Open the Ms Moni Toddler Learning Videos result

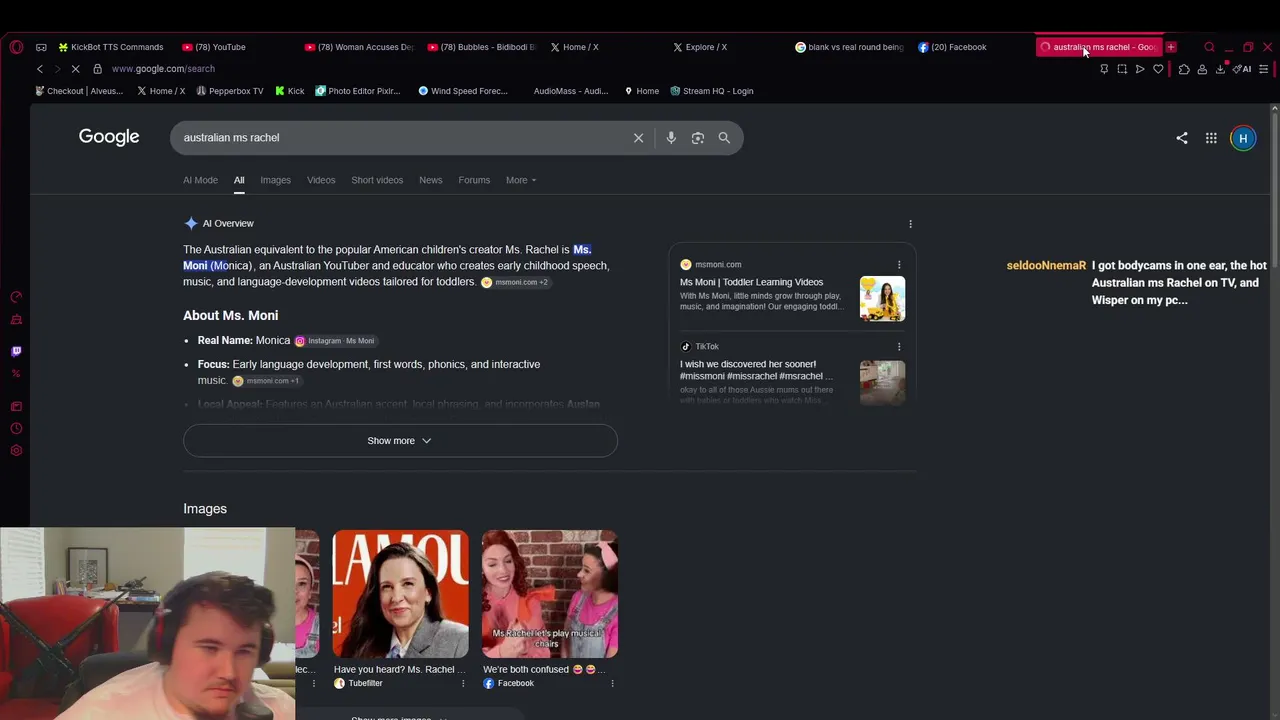click(752, 282)
